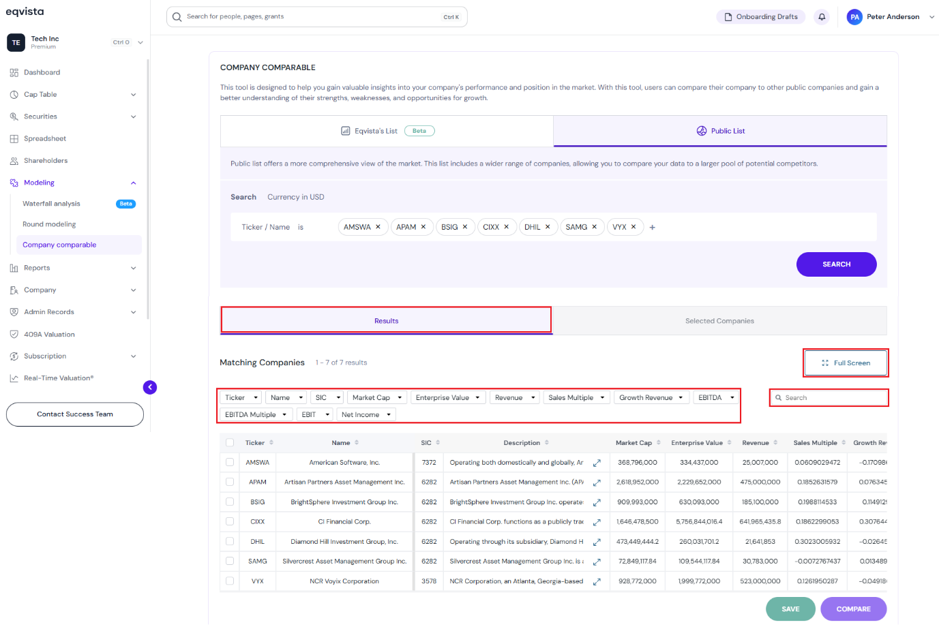
Task: Check the VYX row checkbox
Action: [230, 581]
